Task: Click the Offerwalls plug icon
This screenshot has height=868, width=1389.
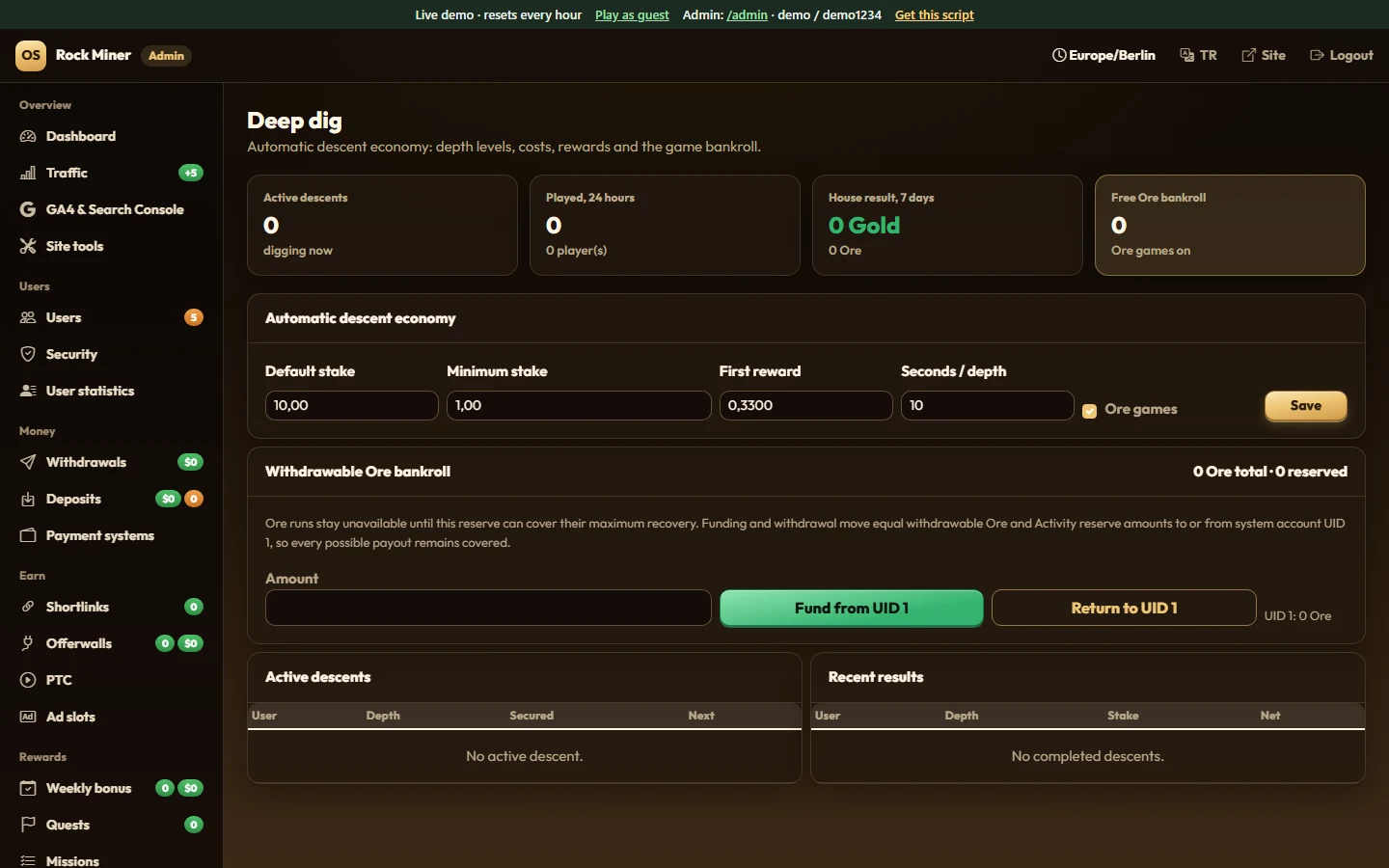Action: click(x=28, y=643)
